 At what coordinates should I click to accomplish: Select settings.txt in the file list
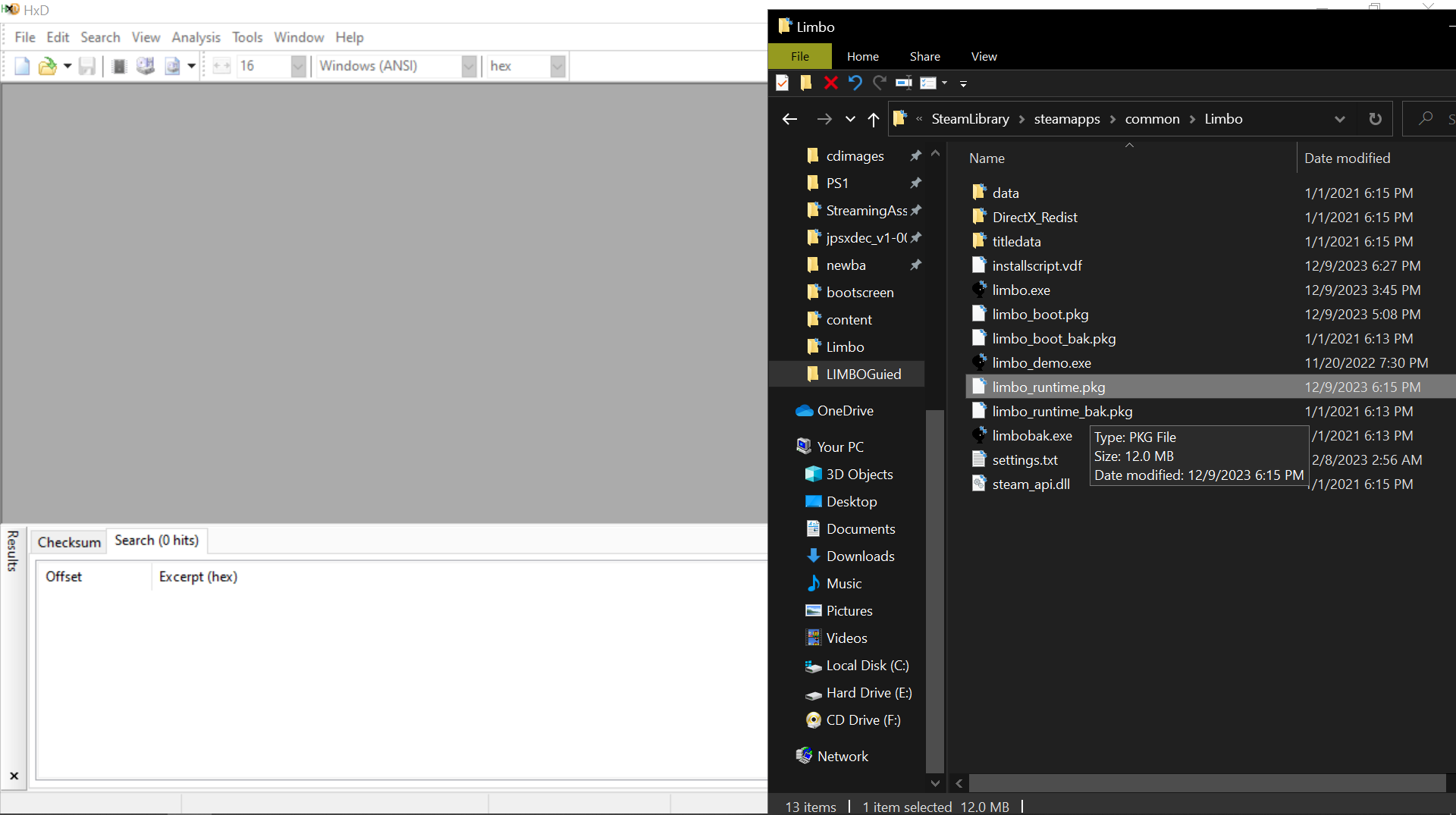pos(1025,460)
